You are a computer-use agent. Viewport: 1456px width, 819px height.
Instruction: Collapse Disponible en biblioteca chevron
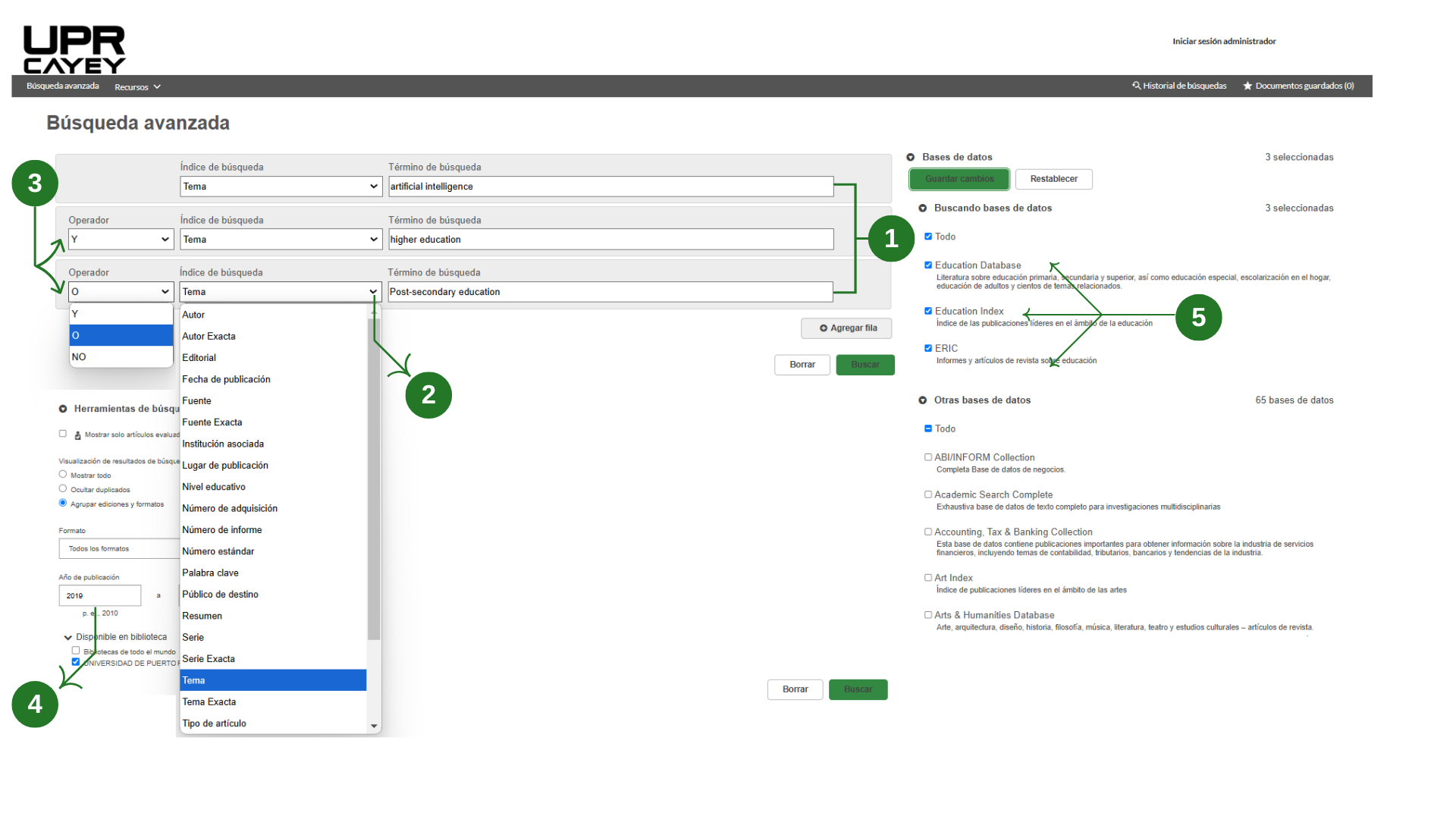68,638
